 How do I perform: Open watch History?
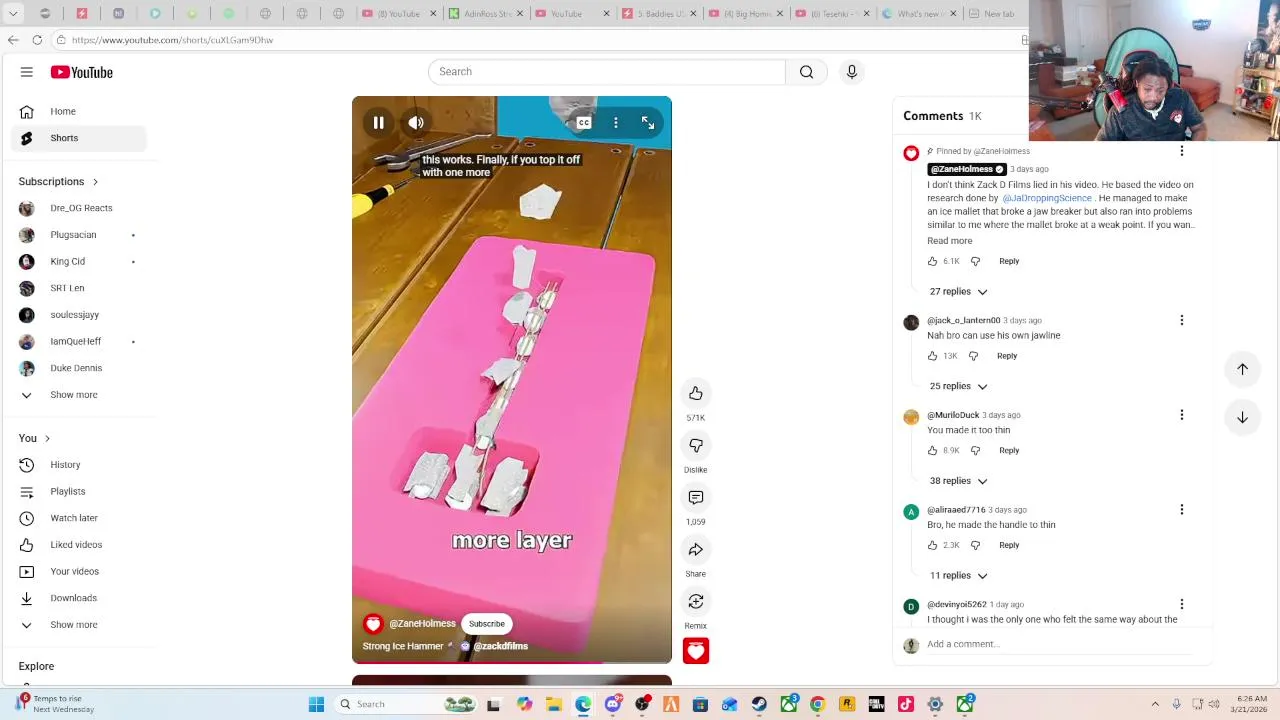(79, 465)
